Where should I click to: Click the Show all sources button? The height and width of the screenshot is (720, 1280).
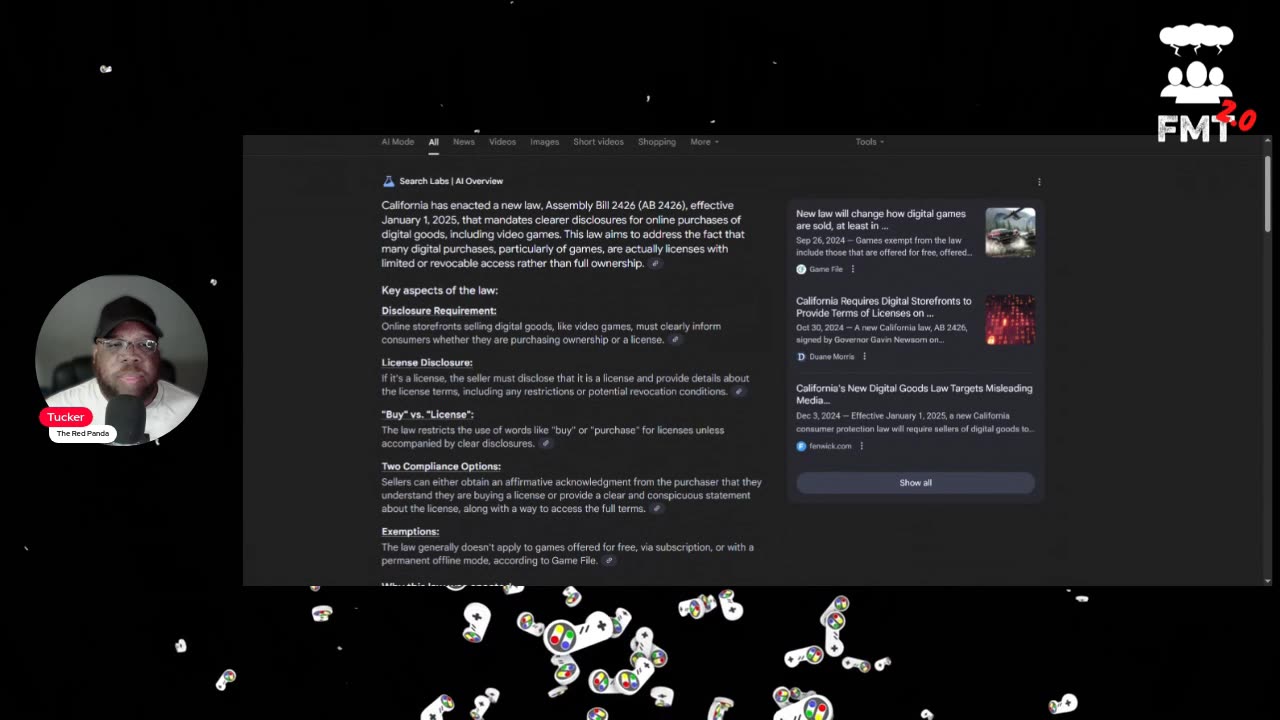point(915,483)
